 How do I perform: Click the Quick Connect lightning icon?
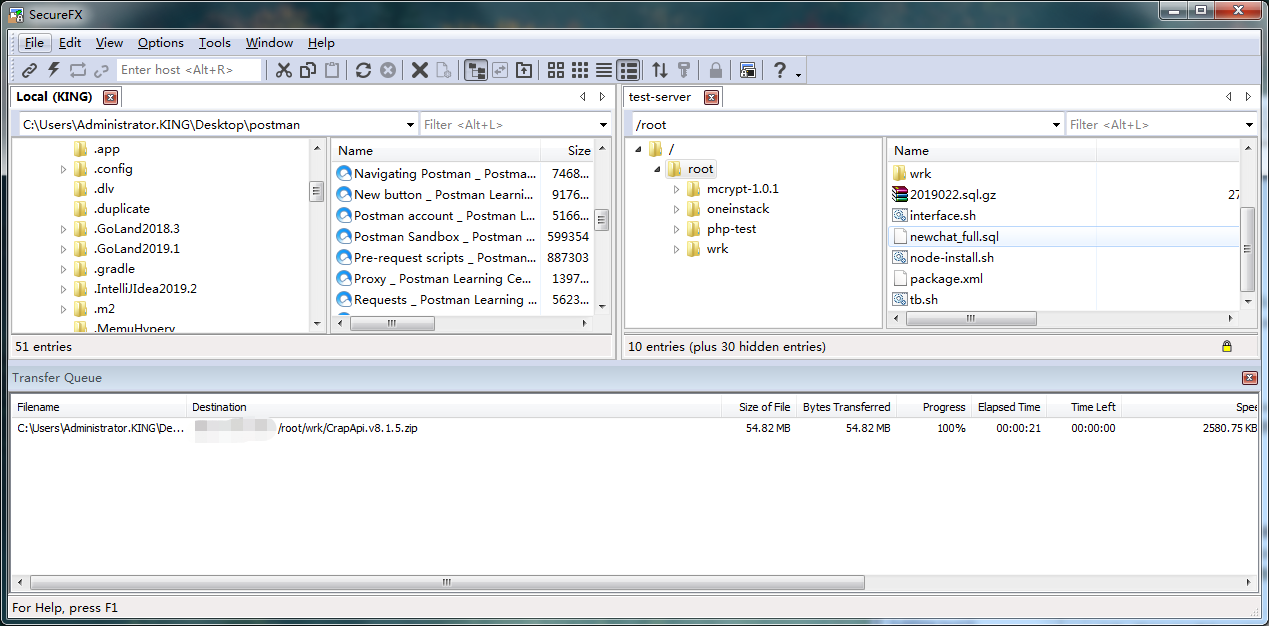[x=53, y=70]
